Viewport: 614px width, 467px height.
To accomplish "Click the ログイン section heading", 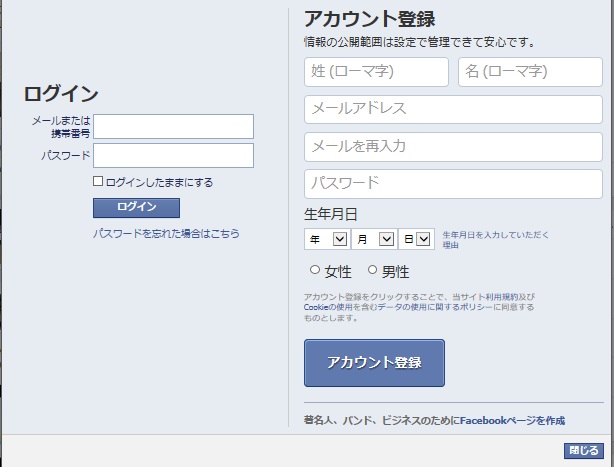I will coord(61,94).
